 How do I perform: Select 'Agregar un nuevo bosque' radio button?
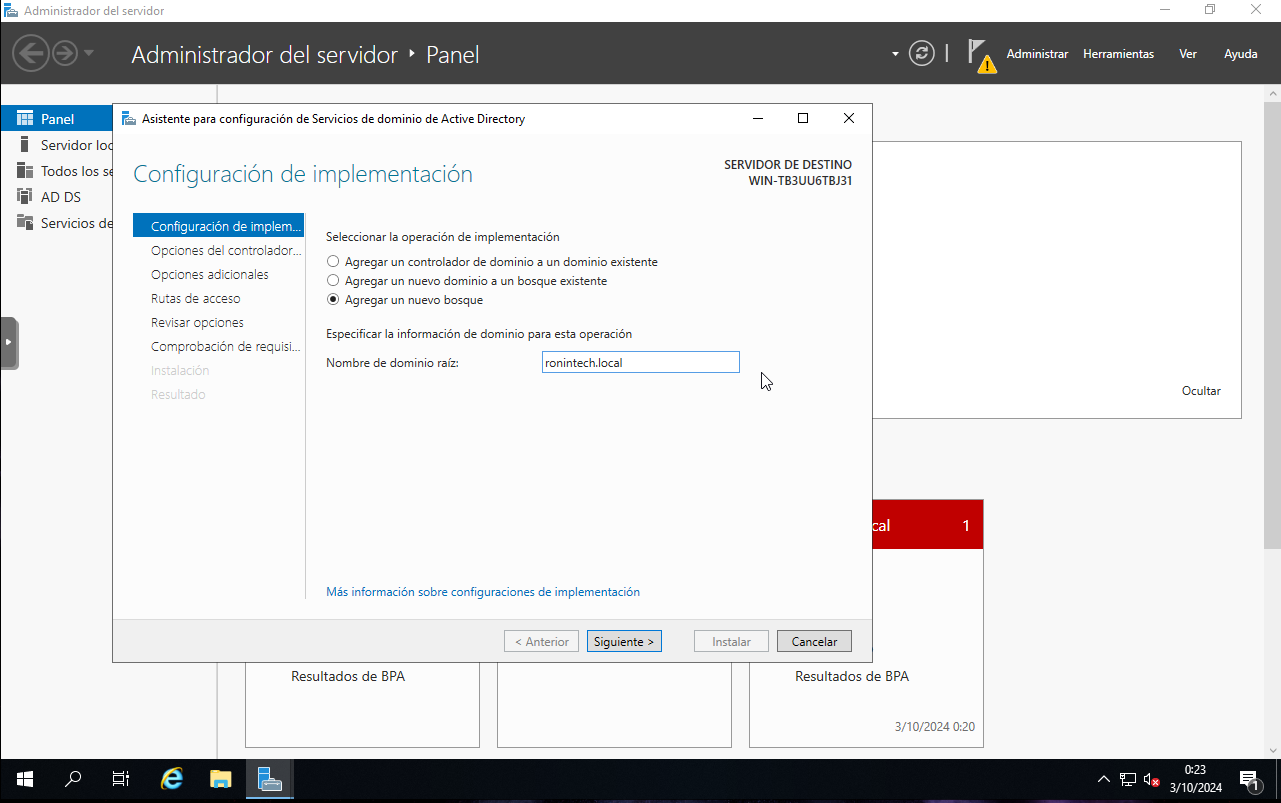coord(333,300)
